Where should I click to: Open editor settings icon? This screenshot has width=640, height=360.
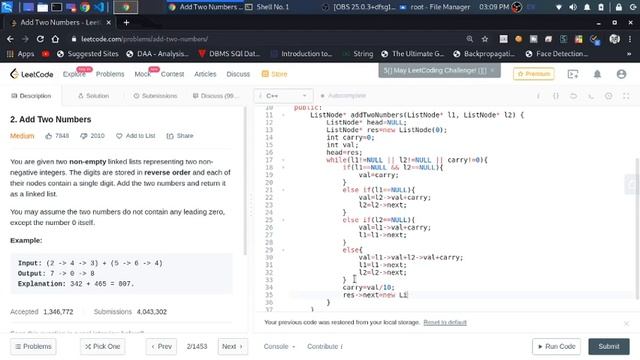(609, 96)
